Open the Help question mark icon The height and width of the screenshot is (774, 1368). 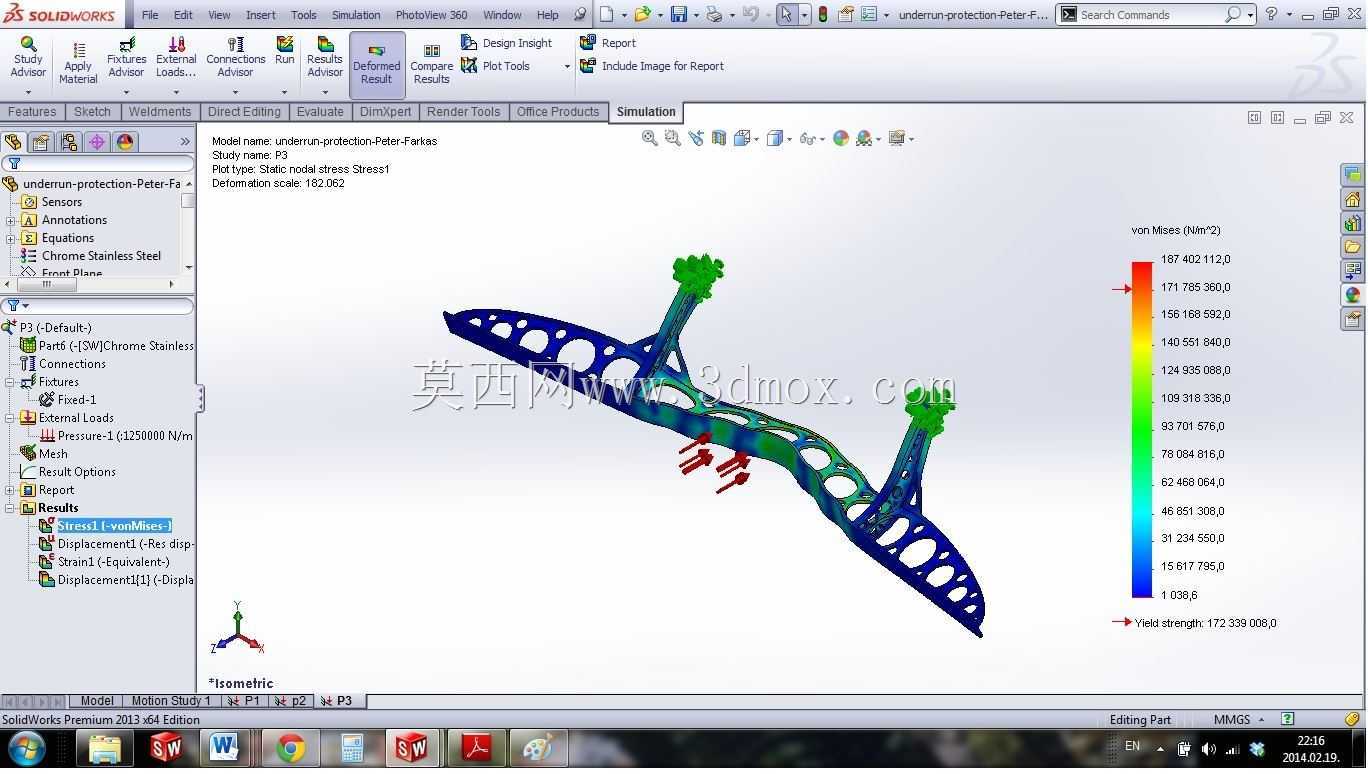click(x=1271, y=15)
